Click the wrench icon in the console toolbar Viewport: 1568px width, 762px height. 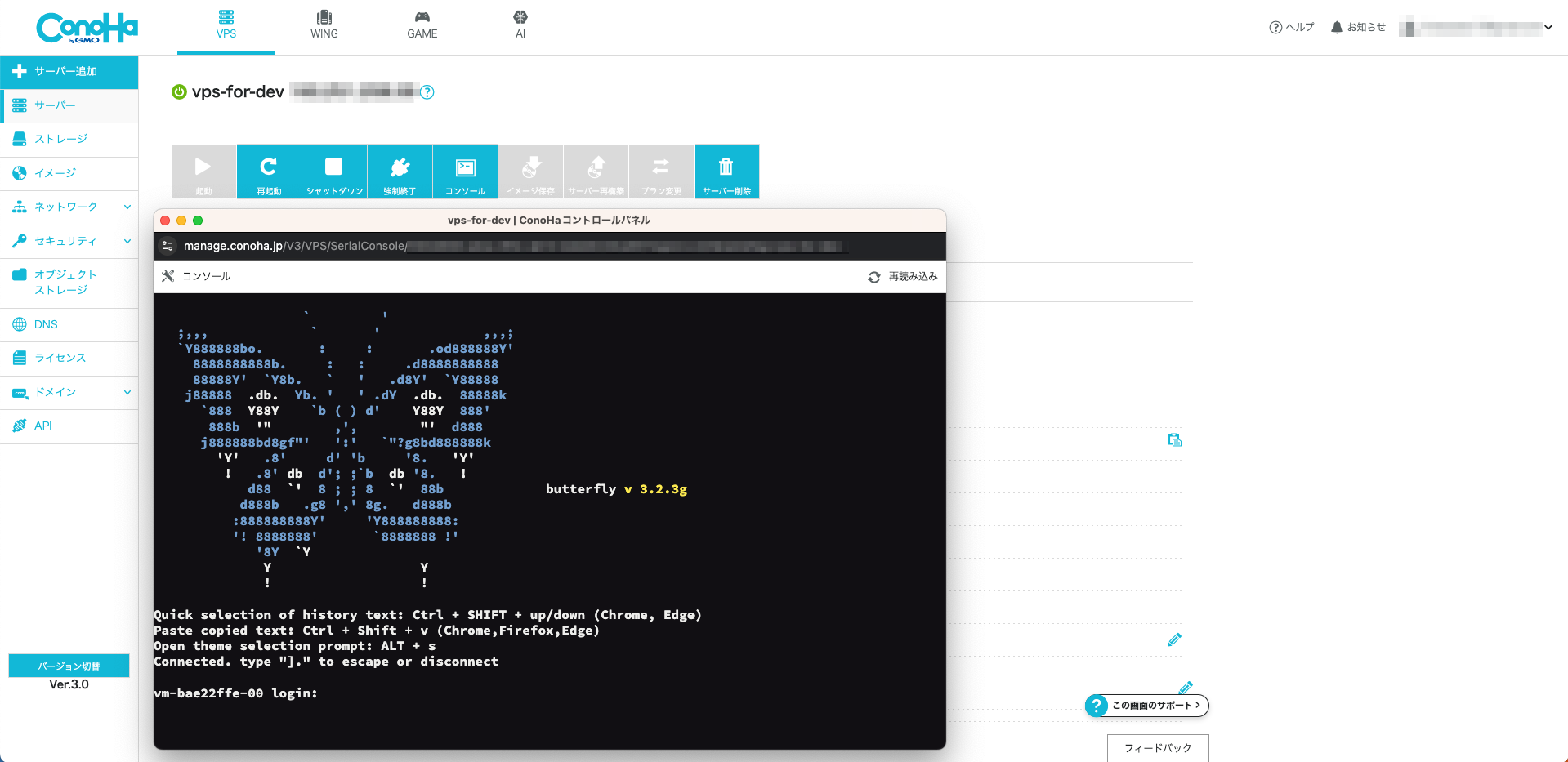(x=168, y=275)
